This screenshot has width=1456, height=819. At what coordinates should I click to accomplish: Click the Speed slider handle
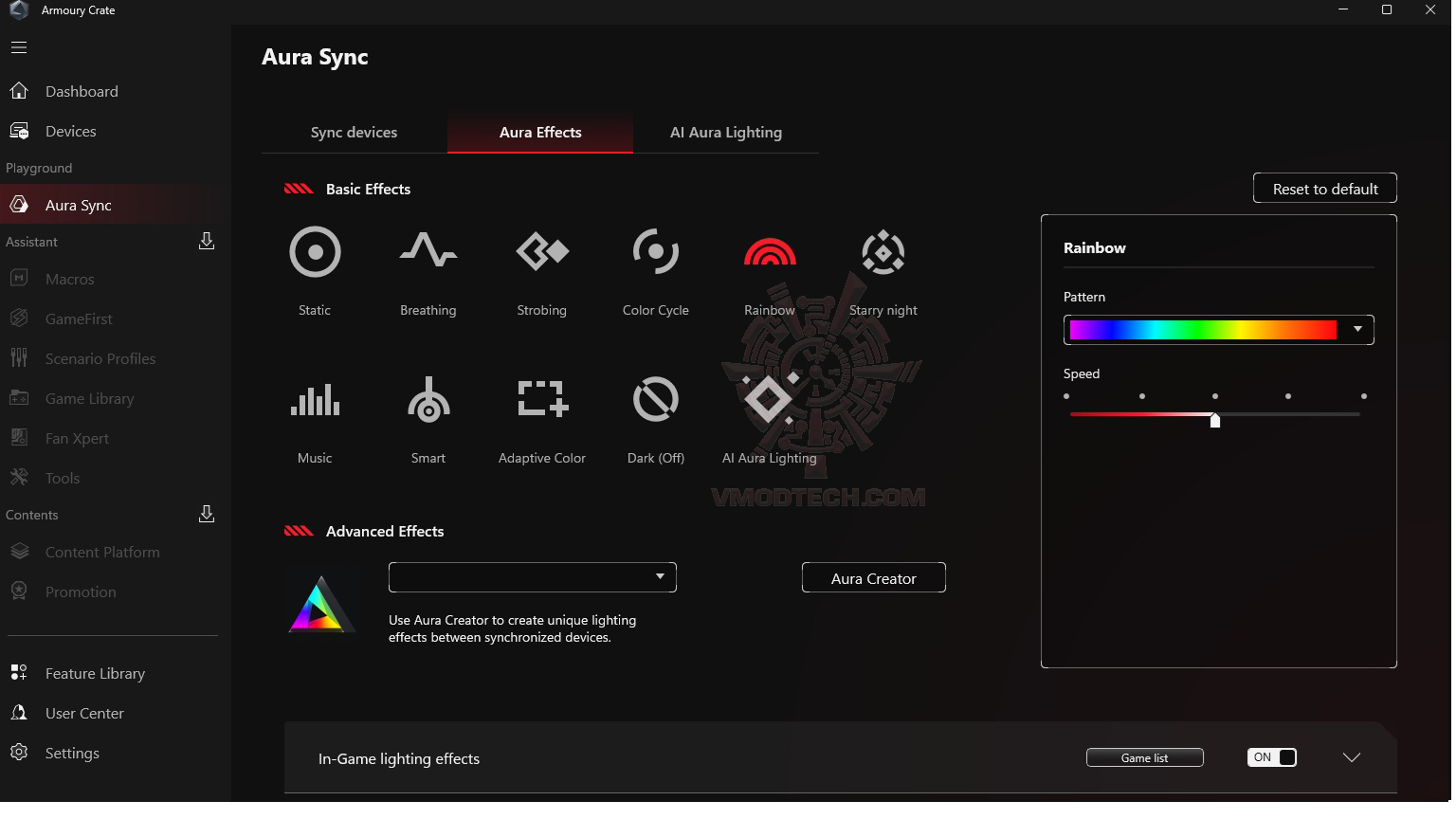coord(1215,419)
